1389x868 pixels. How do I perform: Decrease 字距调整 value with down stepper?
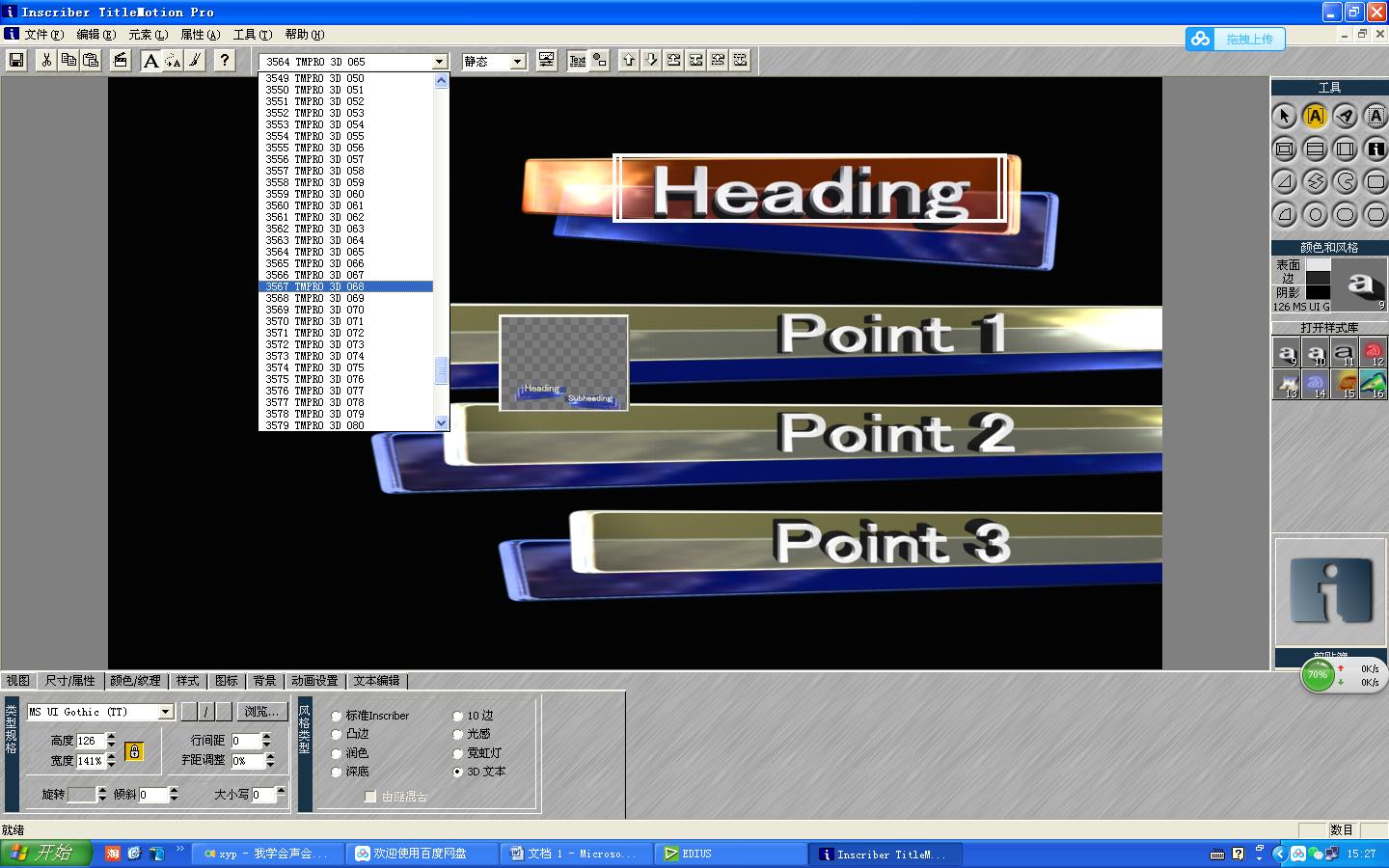[269, 765]
